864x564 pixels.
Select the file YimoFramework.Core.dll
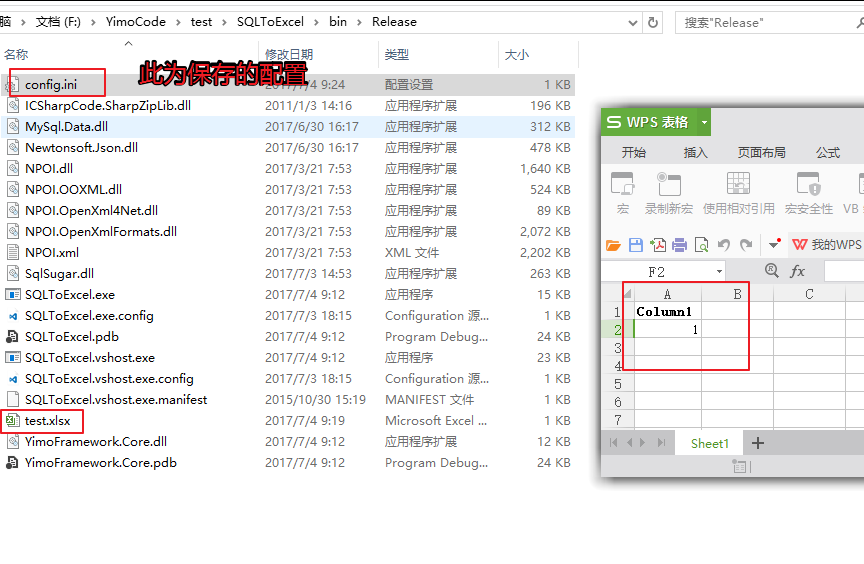(96, 442)
